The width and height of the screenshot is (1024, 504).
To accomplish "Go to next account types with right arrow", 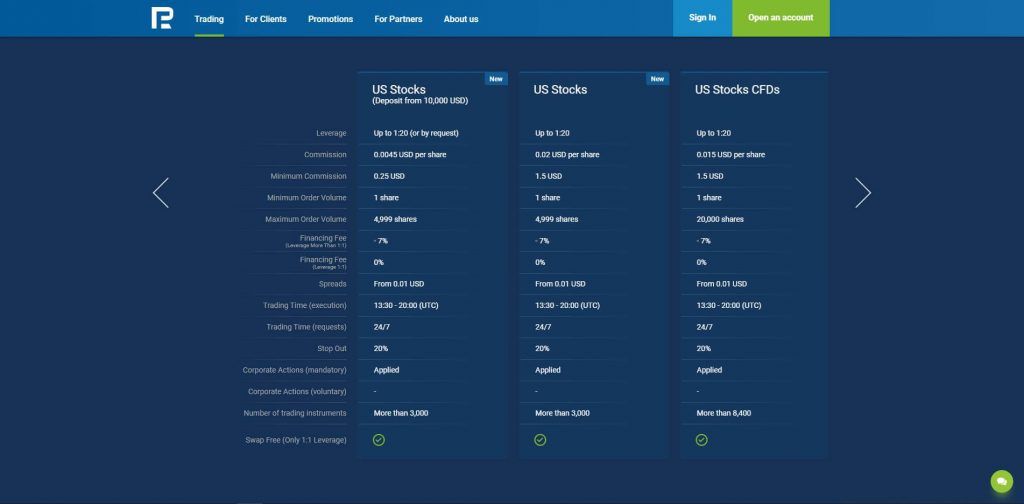I will coord(863,193).
